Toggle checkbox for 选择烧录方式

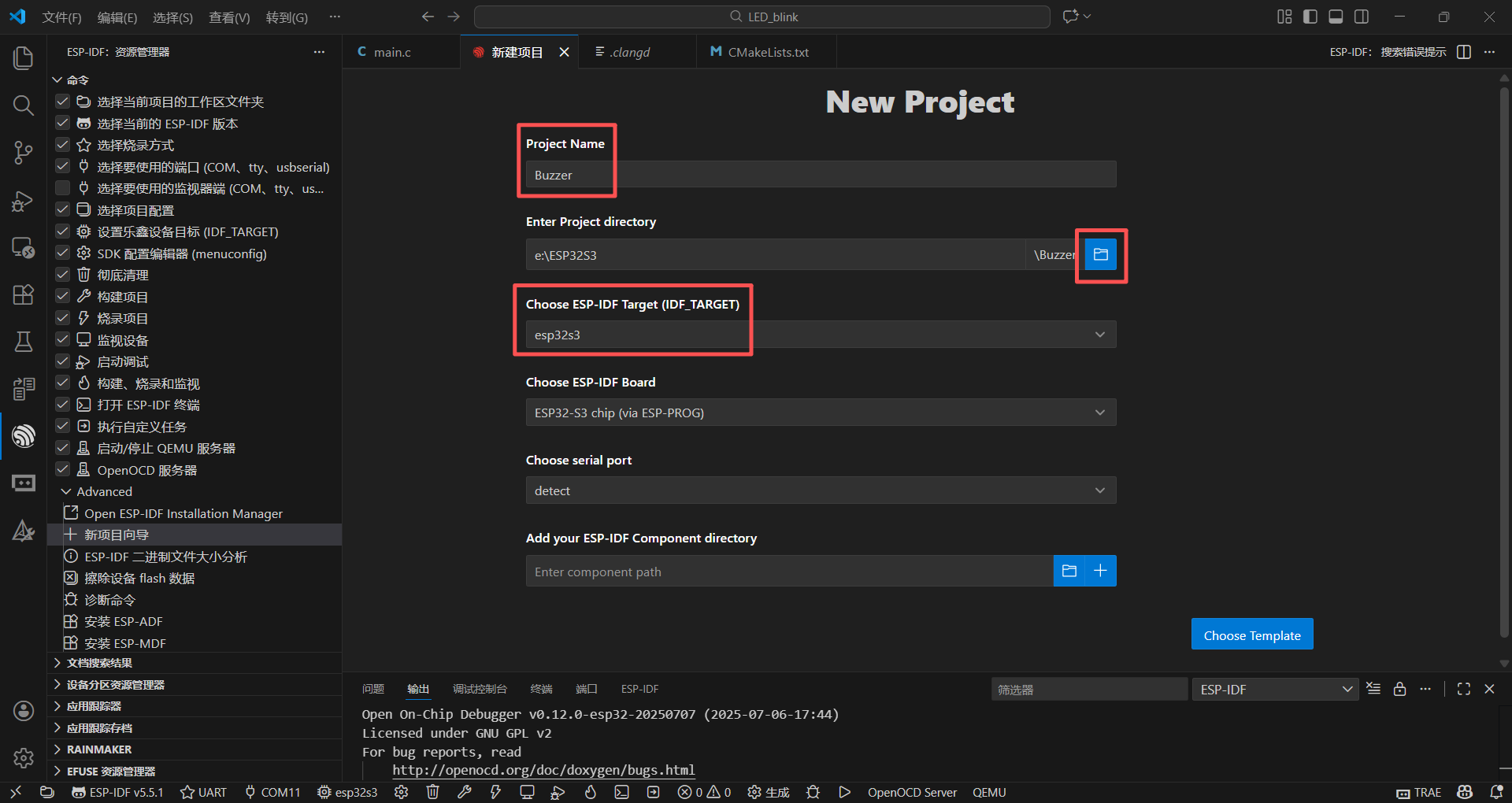click(62, 144)
